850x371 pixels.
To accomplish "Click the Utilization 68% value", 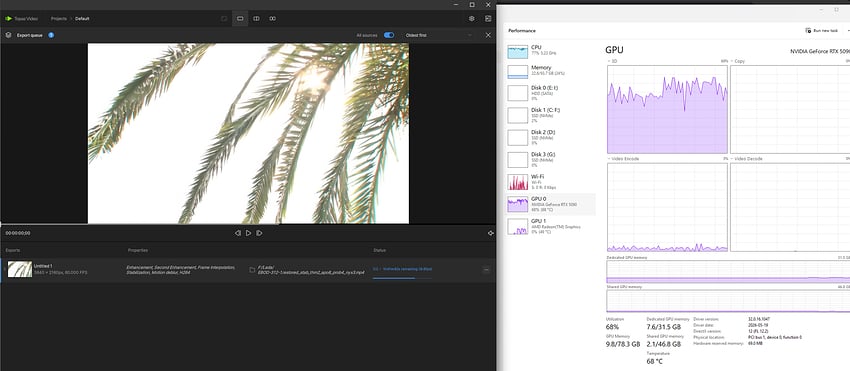I will pyautogui.click(x=613, y=328).
